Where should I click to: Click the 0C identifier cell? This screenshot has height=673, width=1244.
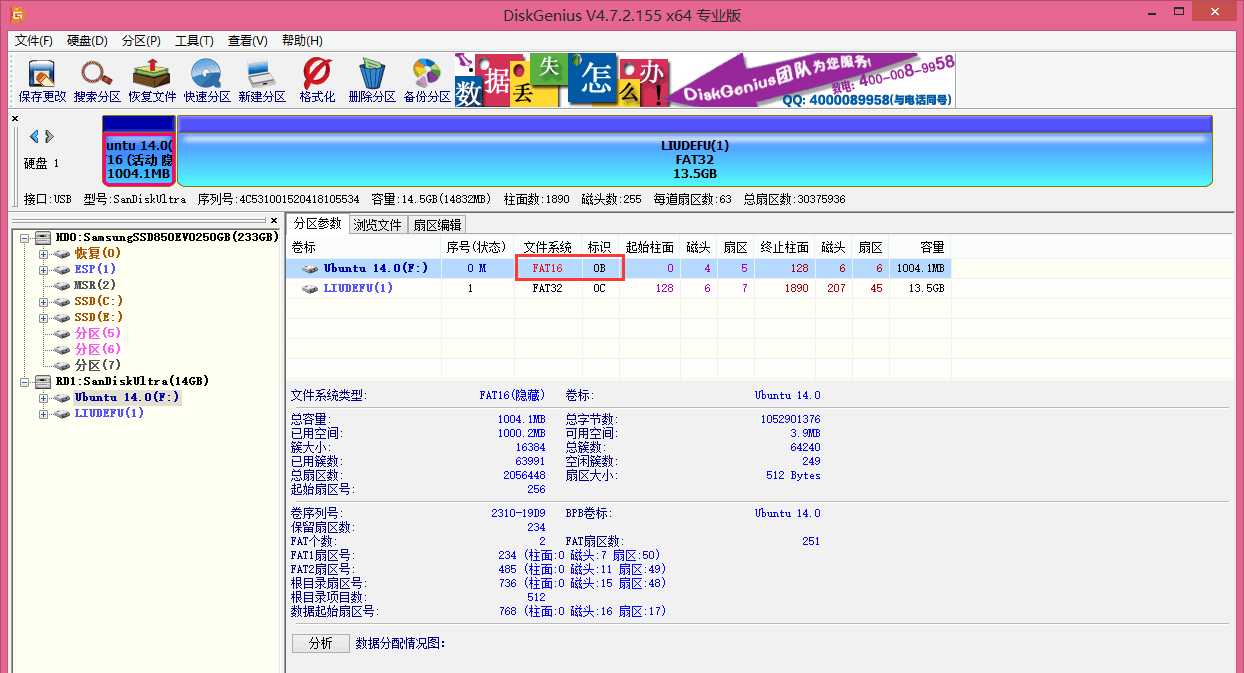[600, 288]
